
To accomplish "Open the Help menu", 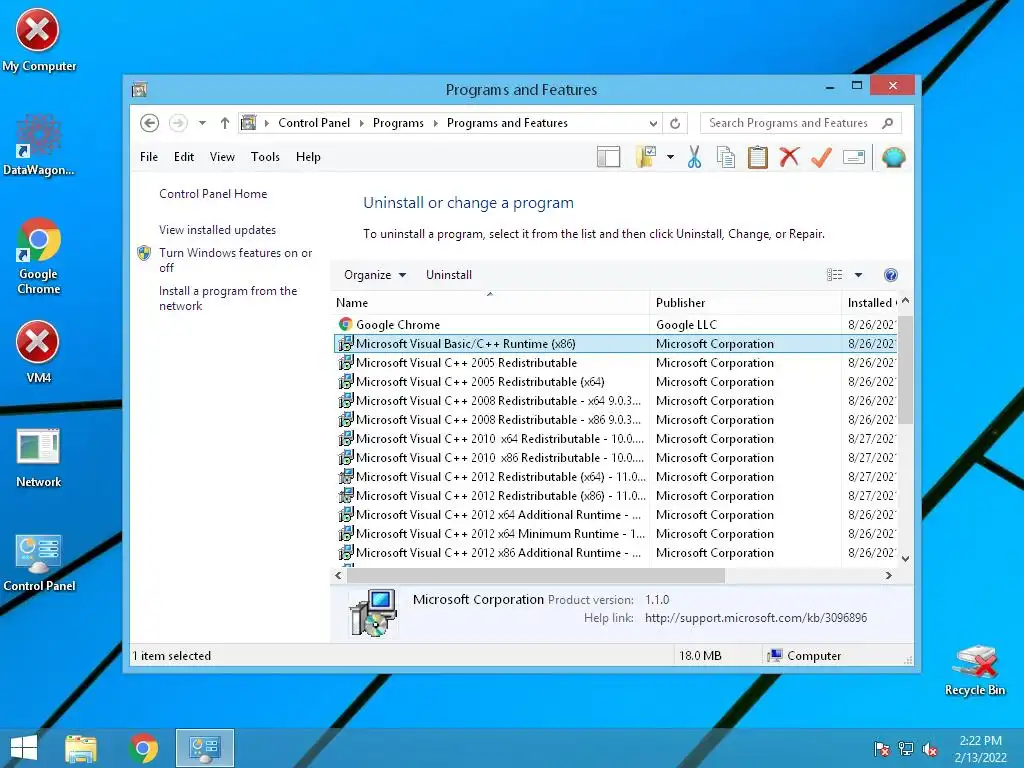I will coord(308,157).
